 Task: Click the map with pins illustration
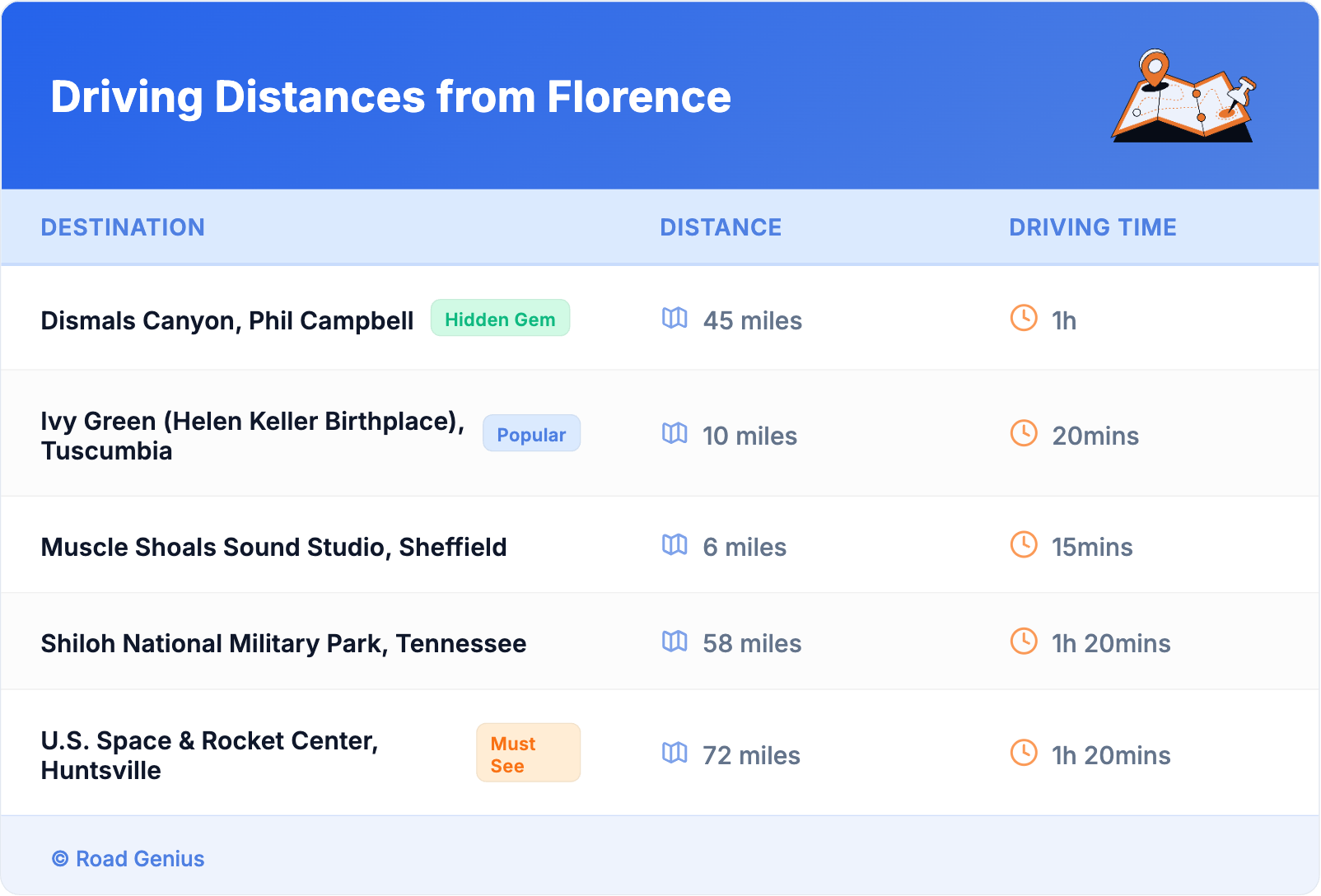[1184, 97]
